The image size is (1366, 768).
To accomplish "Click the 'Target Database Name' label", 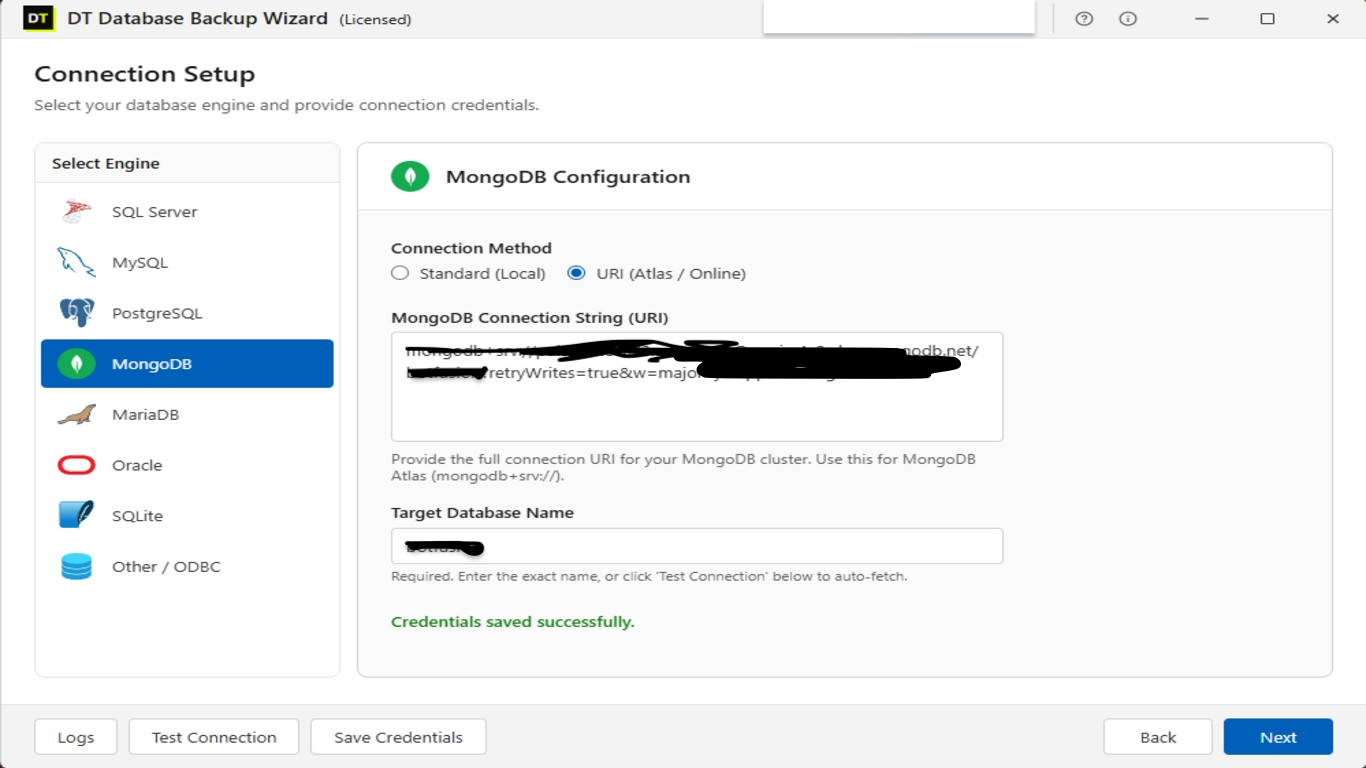I will (483, 513).
